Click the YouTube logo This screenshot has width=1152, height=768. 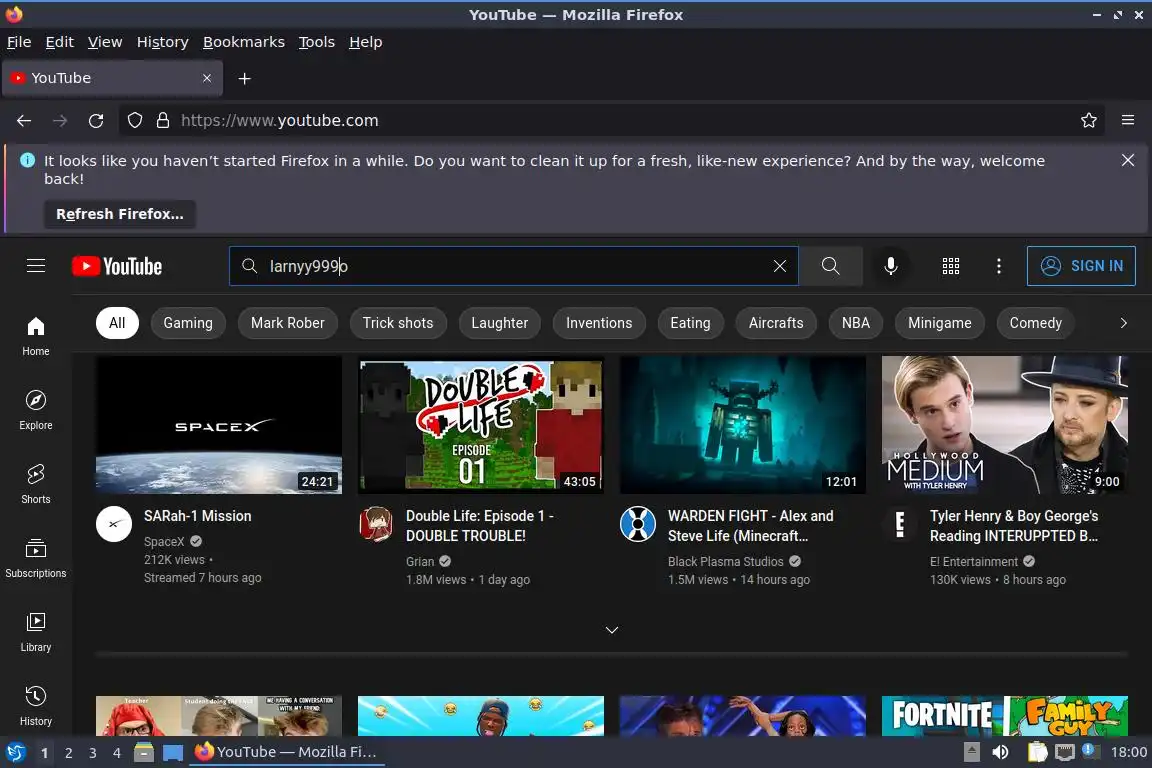point(117,266)
